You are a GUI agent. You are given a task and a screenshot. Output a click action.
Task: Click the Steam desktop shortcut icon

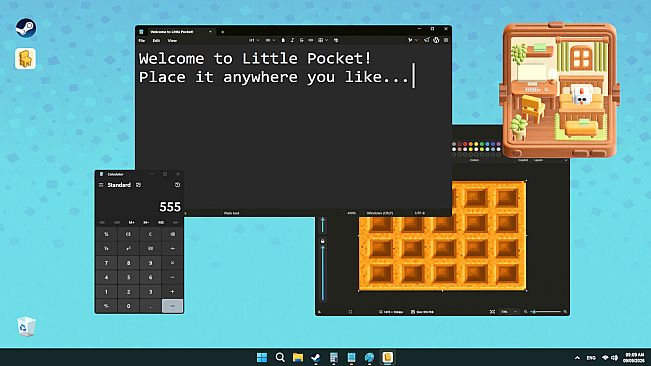point(26,28)
